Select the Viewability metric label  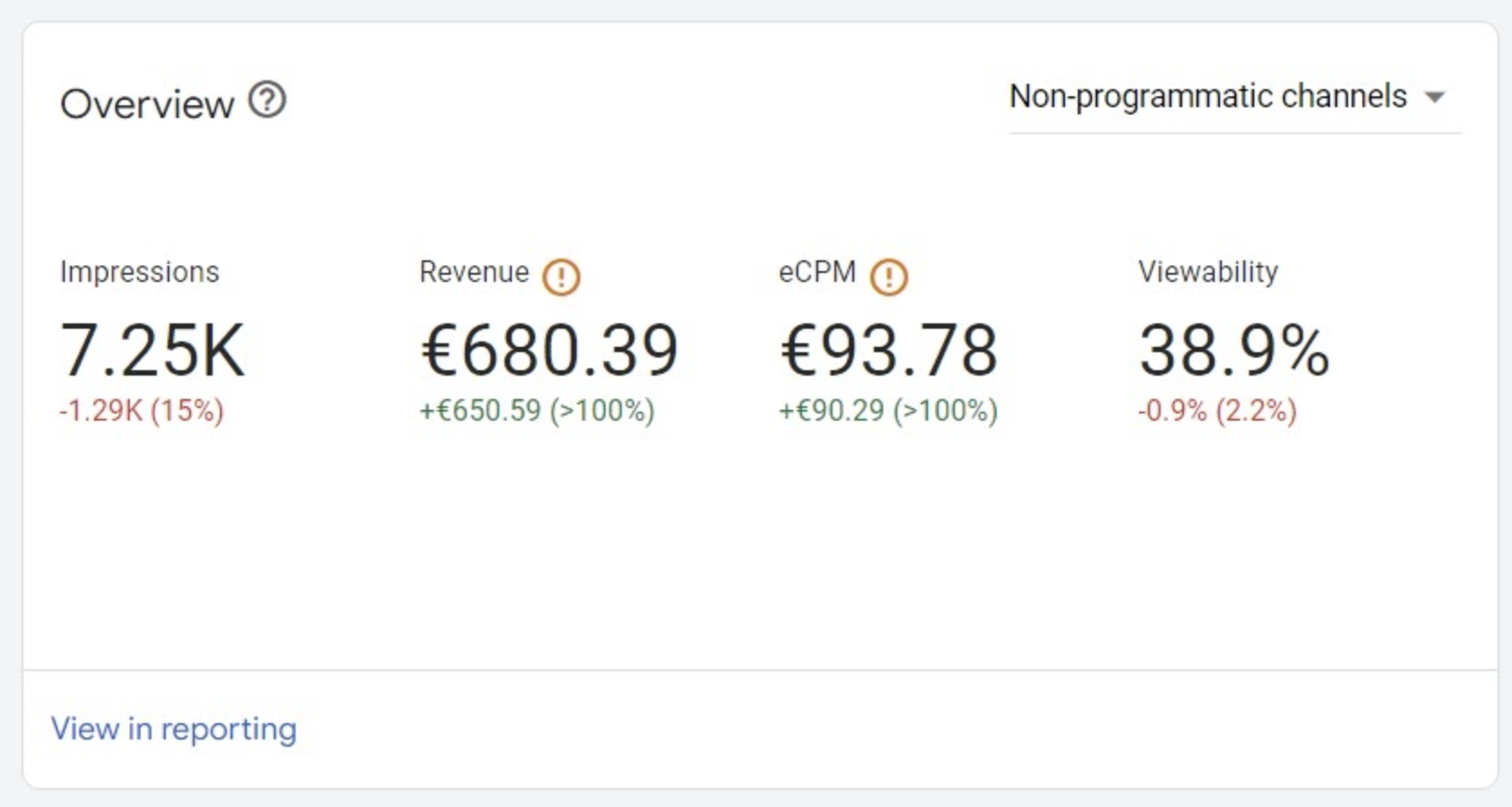click(x=1207, y=272)
